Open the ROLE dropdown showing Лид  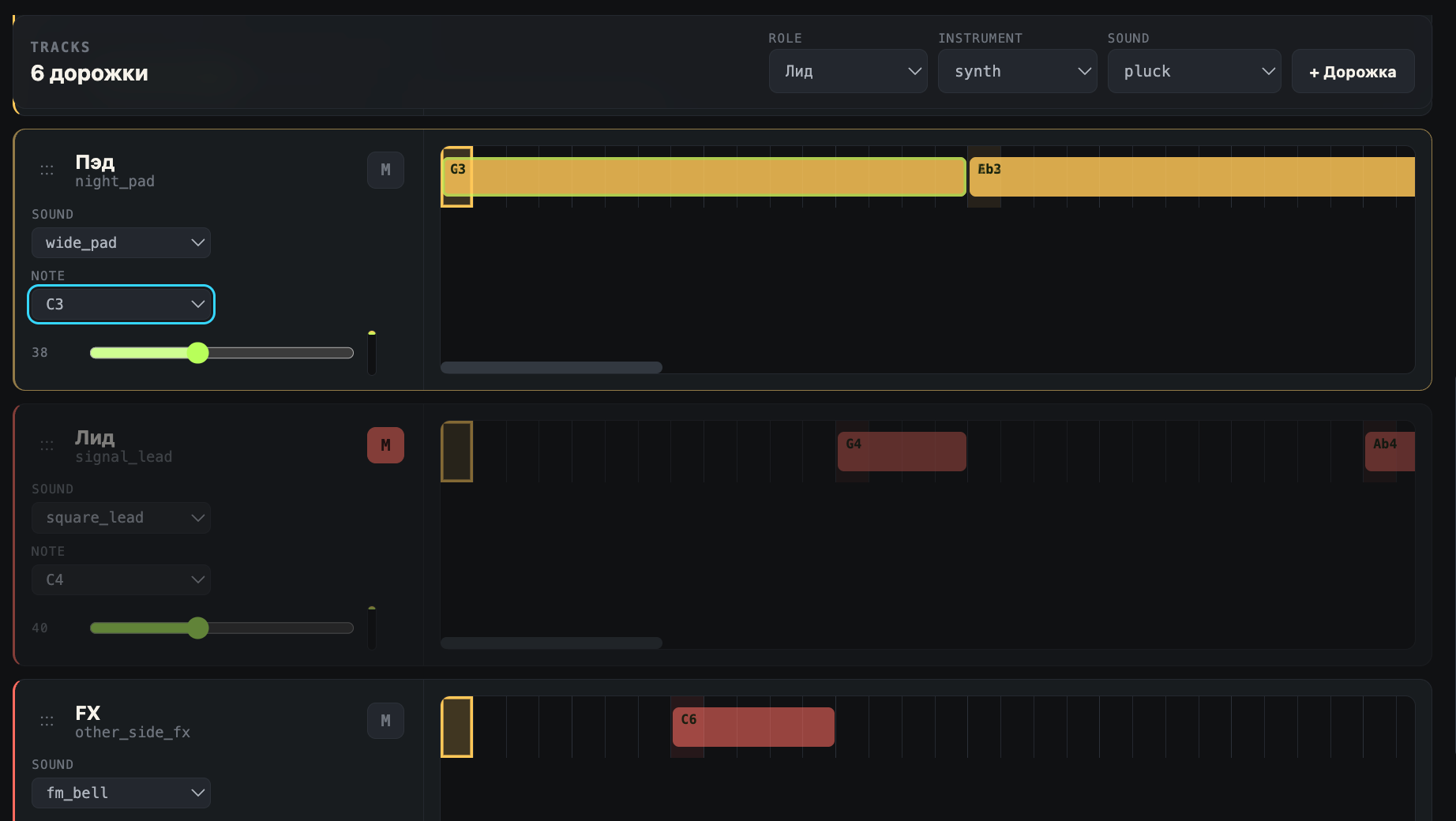point(848,71)
